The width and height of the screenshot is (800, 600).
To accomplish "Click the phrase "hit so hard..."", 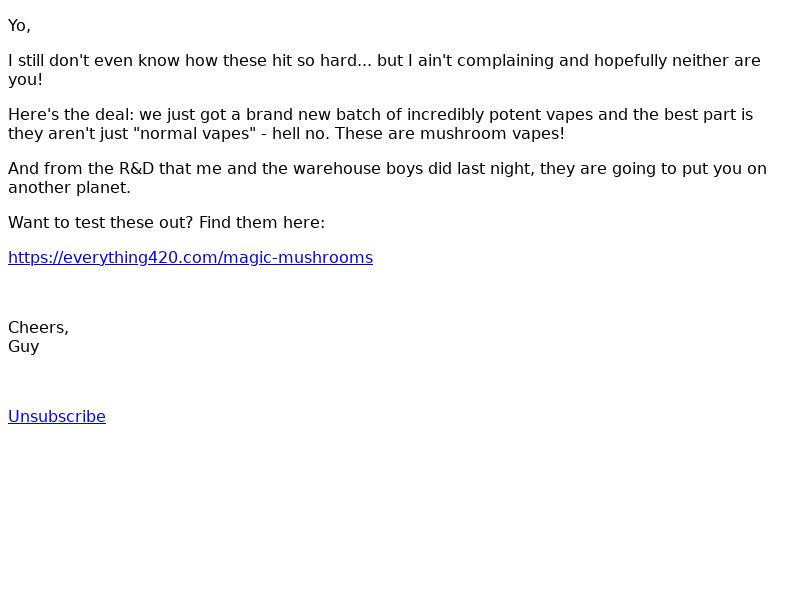I will [320, 61].
